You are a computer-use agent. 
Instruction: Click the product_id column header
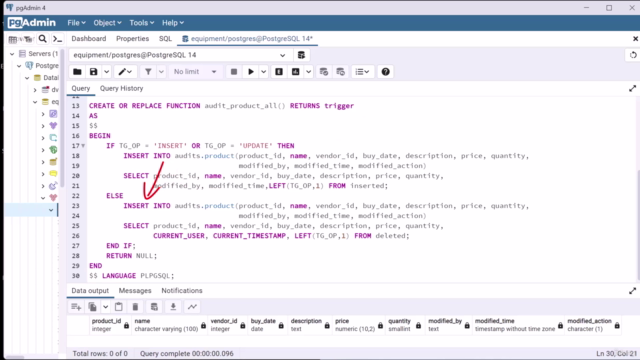pyautogui.click(x=110, y=325)
